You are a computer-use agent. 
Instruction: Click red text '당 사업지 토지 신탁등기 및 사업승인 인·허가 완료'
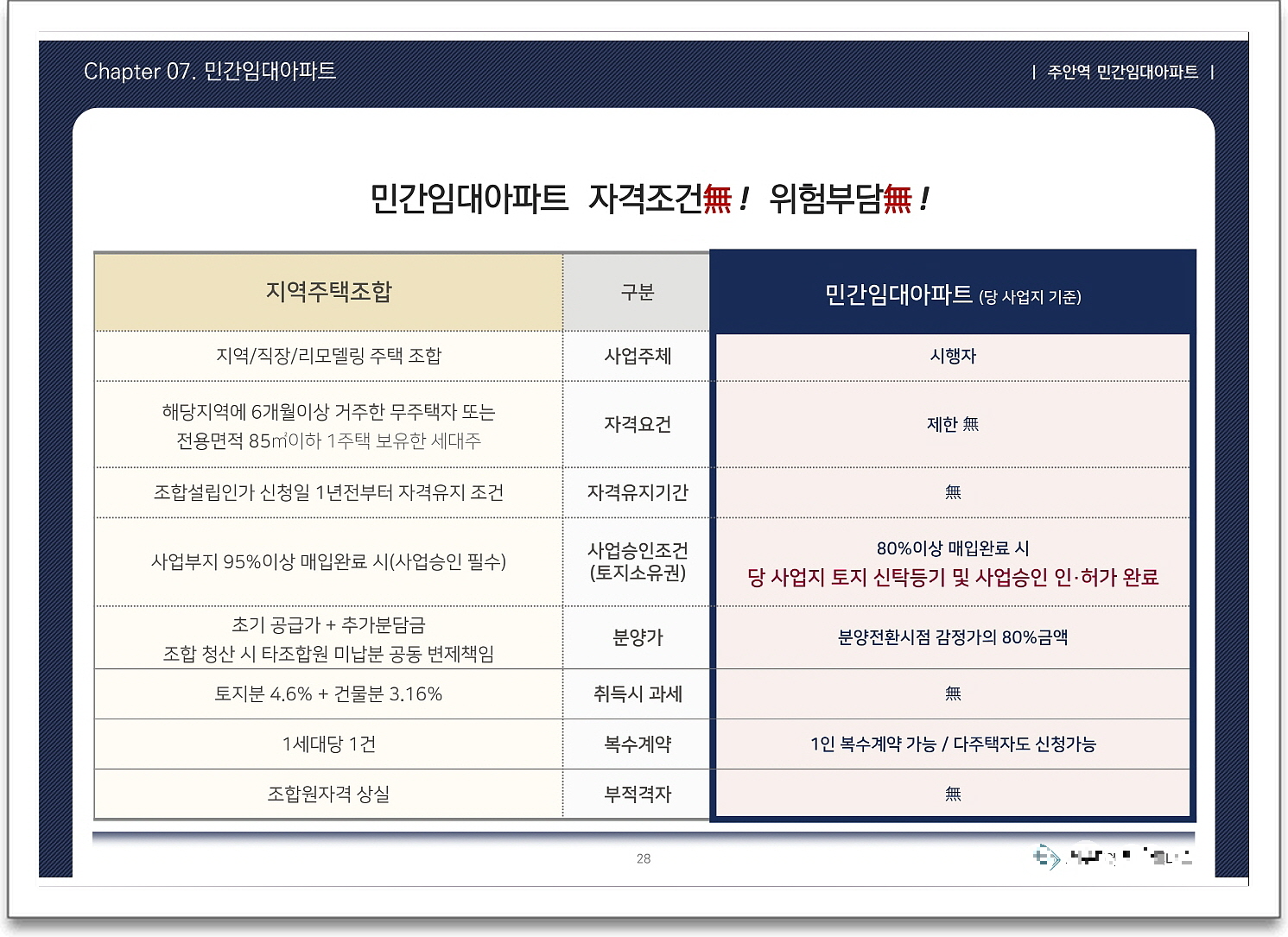953,577
